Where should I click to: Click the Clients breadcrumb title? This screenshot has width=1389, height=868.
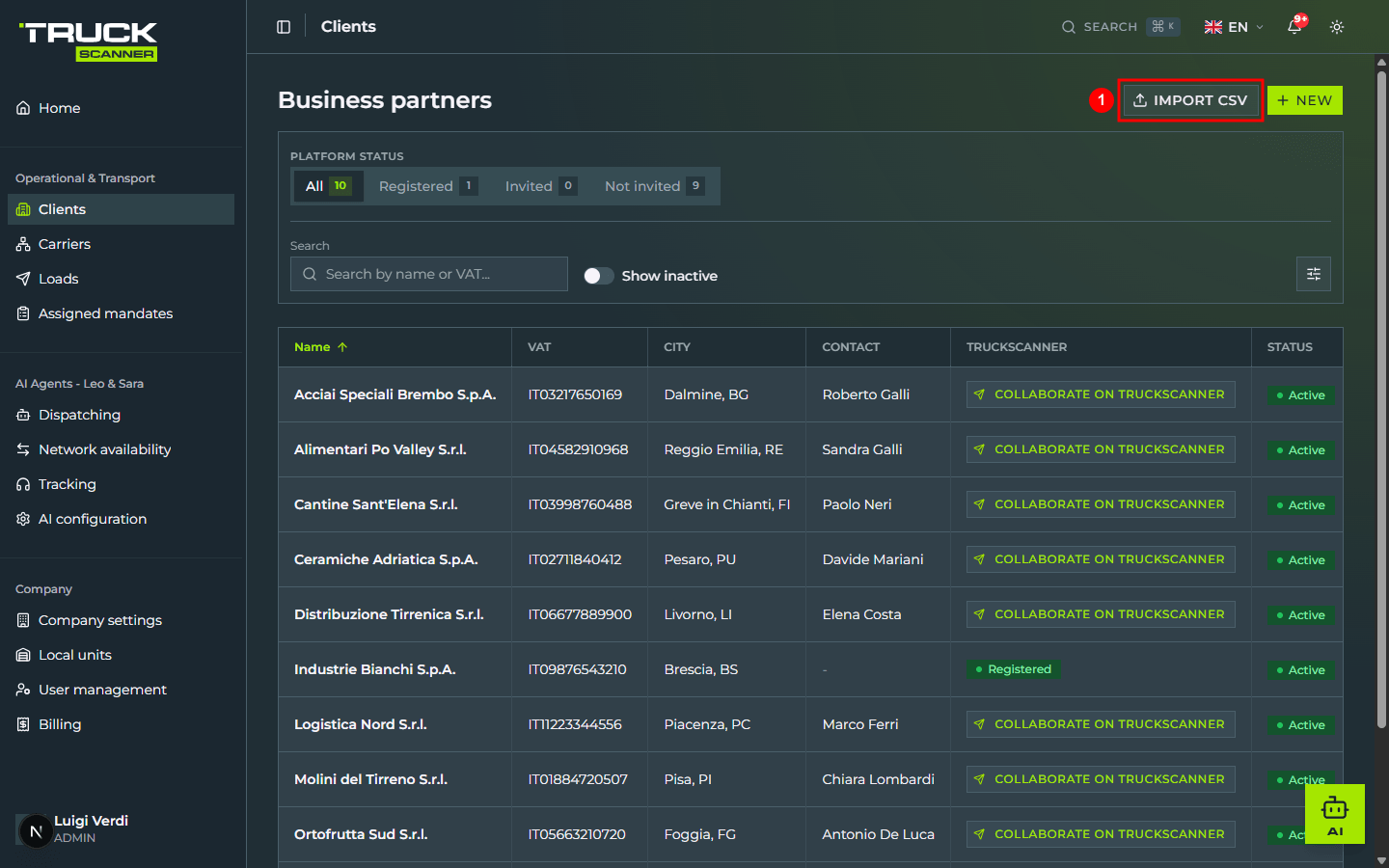tap(348, 27)
